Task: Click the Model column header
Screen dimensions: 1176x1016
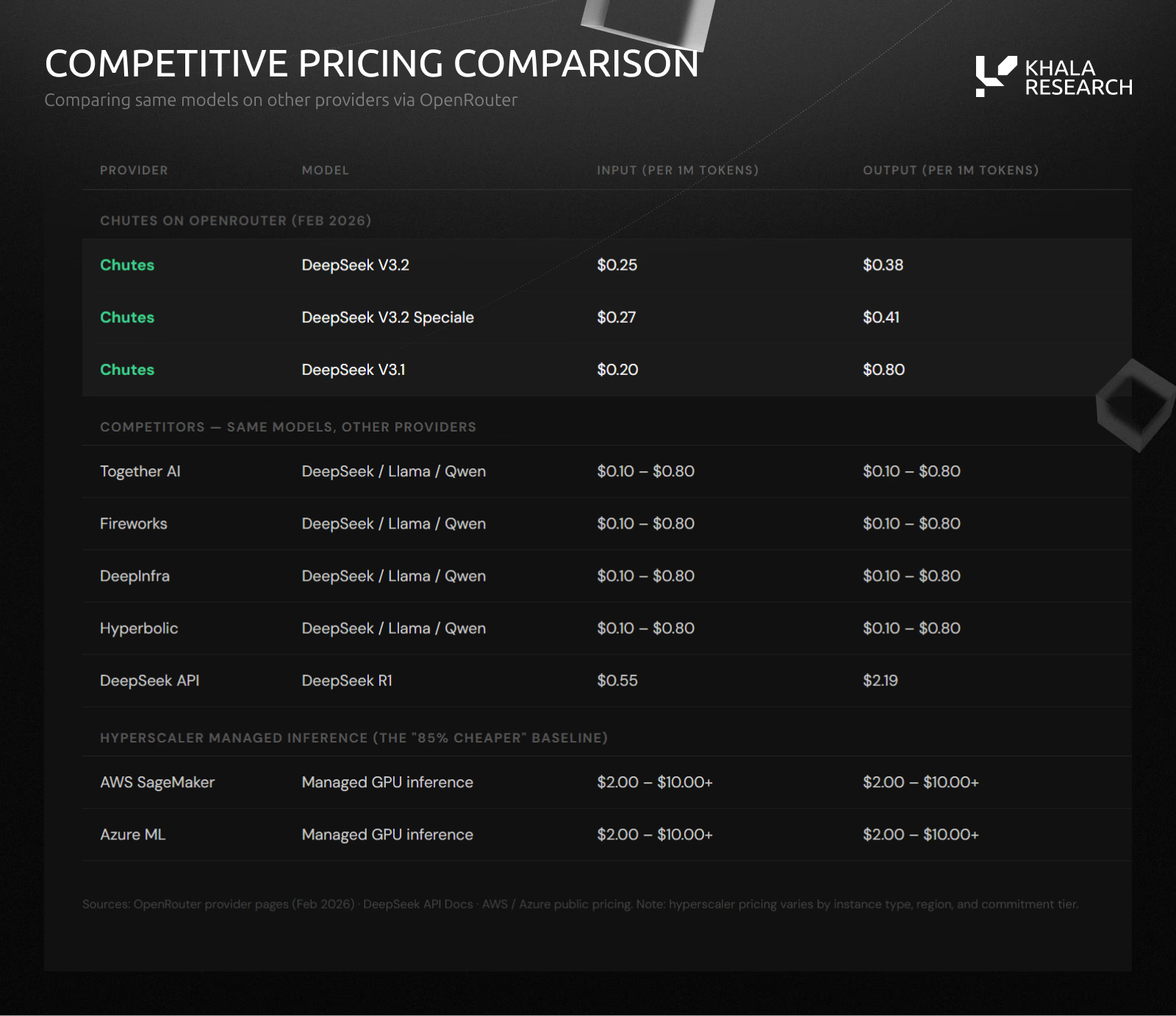Action: (x=325, y=171)
